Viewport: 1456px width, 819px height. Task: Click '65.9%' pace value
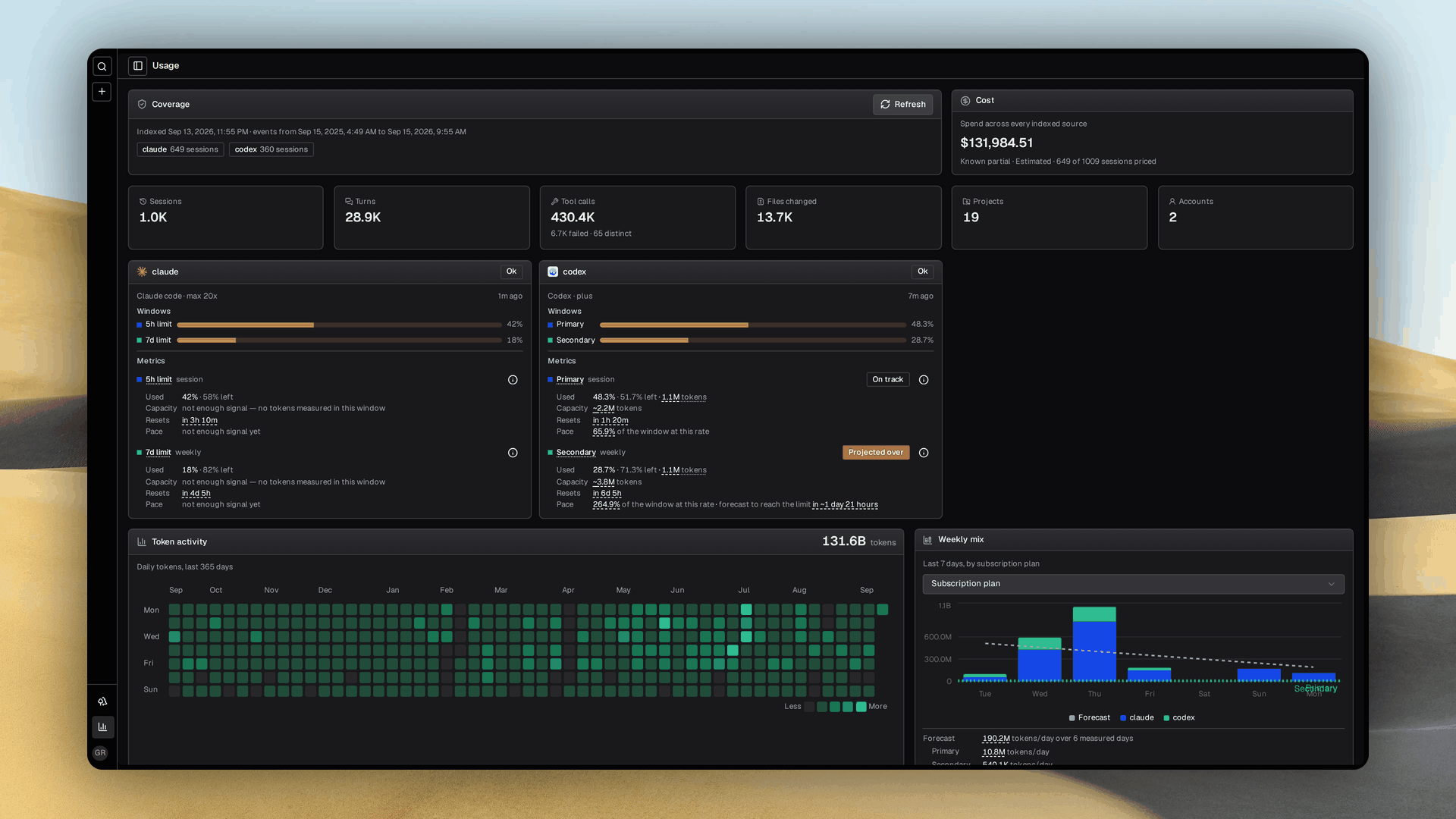(x=604, y=432)
